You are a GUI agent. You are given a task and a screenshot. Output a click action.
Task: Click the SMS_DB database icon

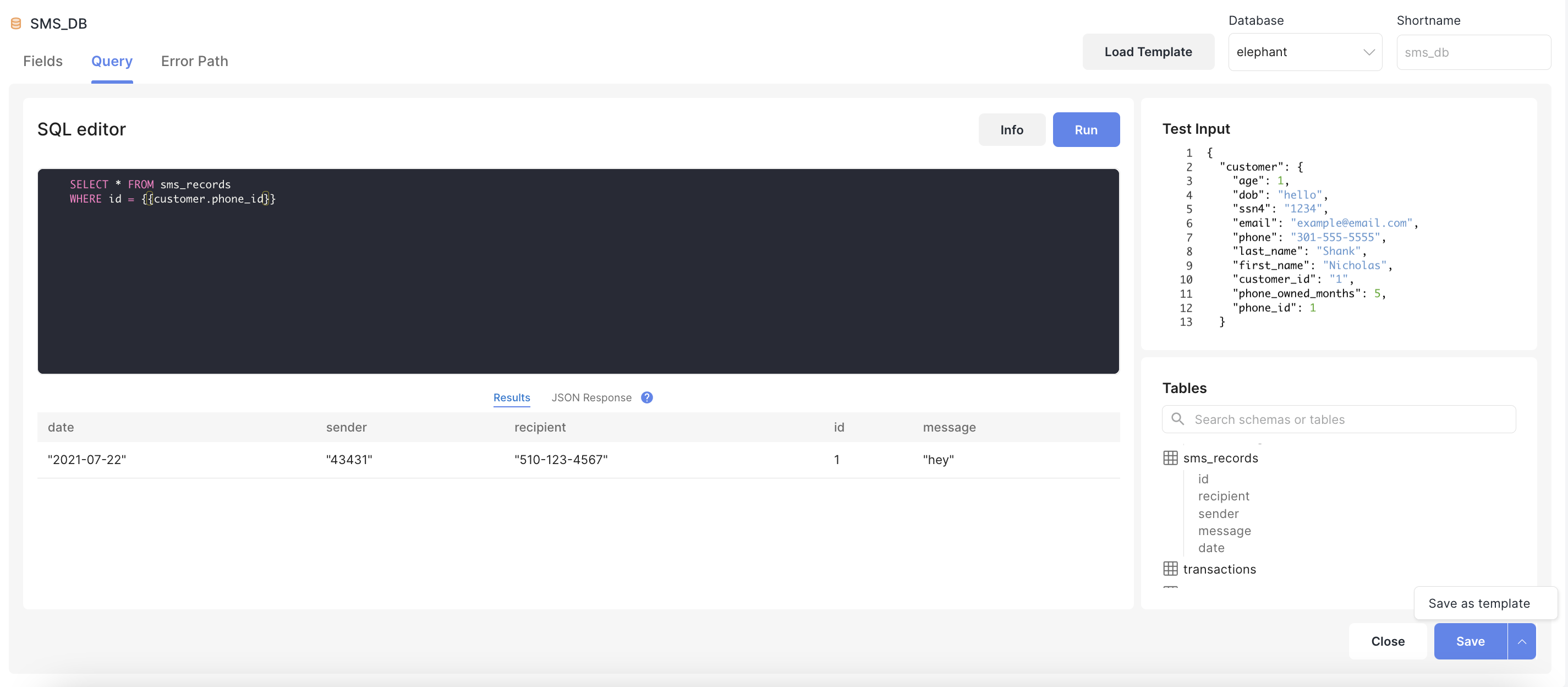coord(16,23)
